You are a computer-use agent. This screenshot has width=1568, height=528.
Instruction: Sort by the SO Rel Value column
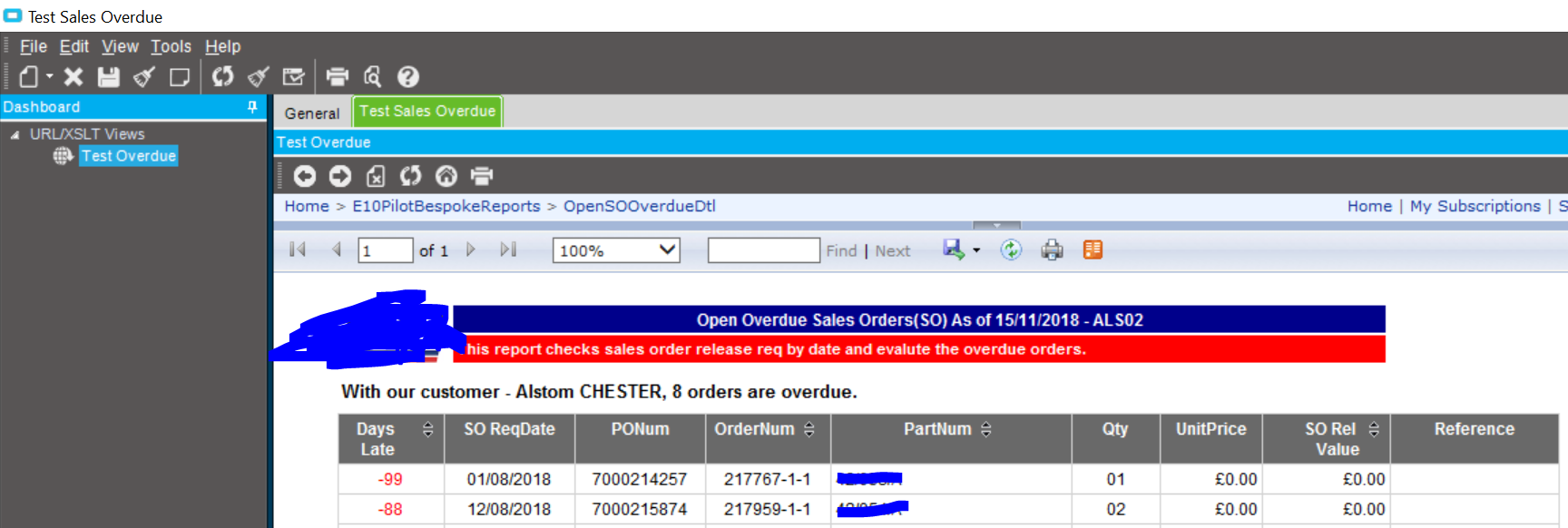[x=1374, y=429]
